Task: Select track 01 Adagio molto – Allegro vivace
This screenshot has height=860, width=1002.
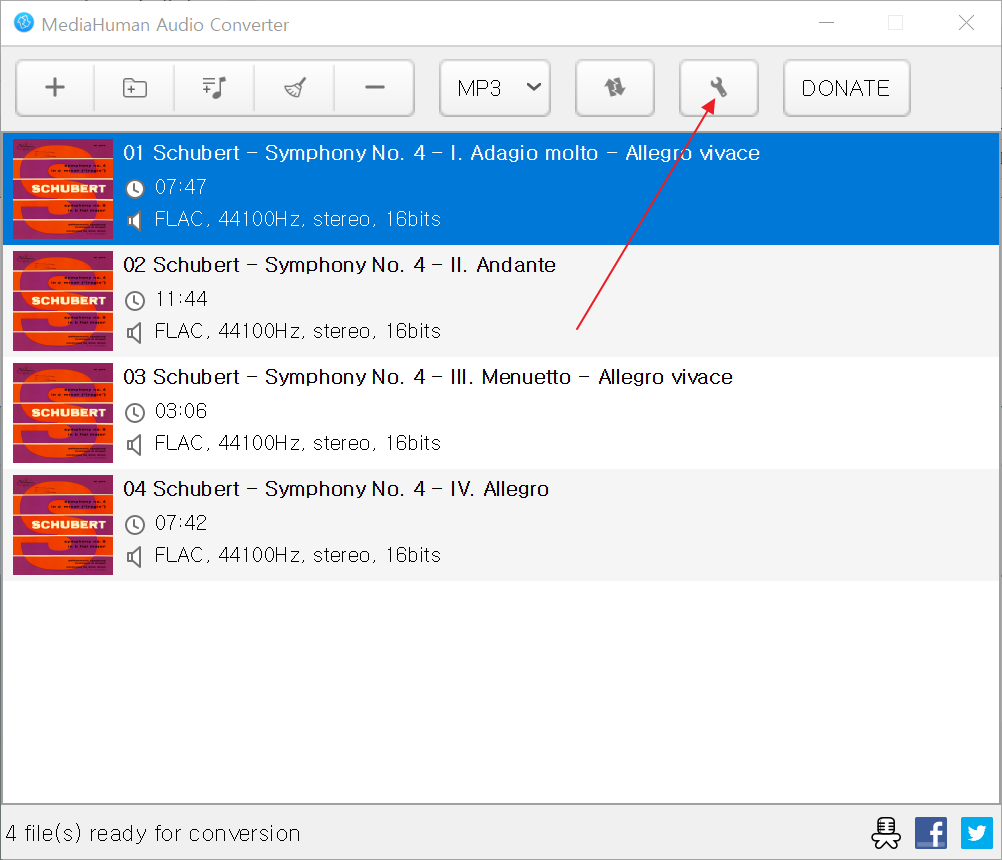Action: point(501,189)
